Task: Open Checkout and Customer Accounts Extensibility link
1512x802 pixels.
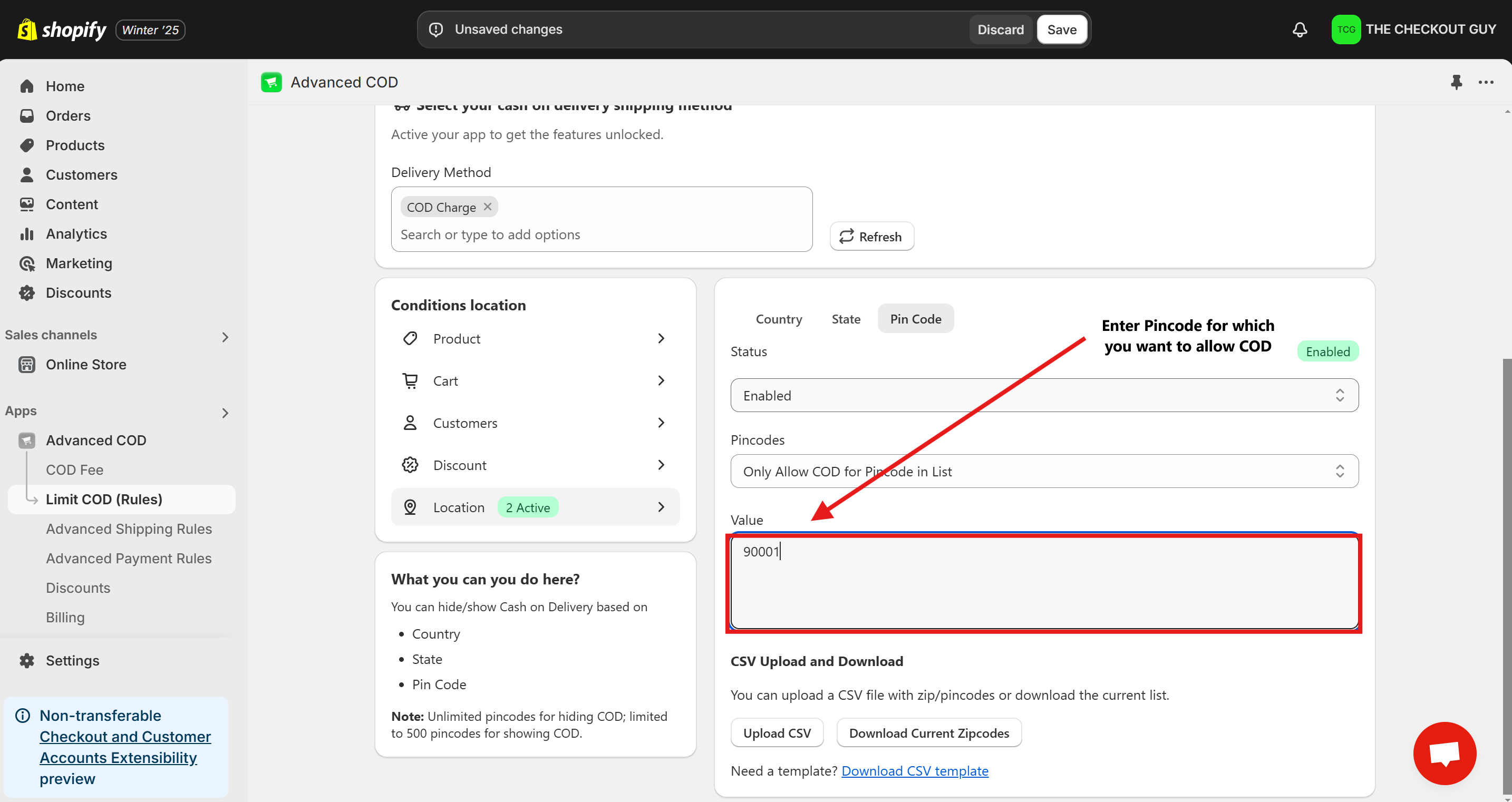Action: click(125, 747)
